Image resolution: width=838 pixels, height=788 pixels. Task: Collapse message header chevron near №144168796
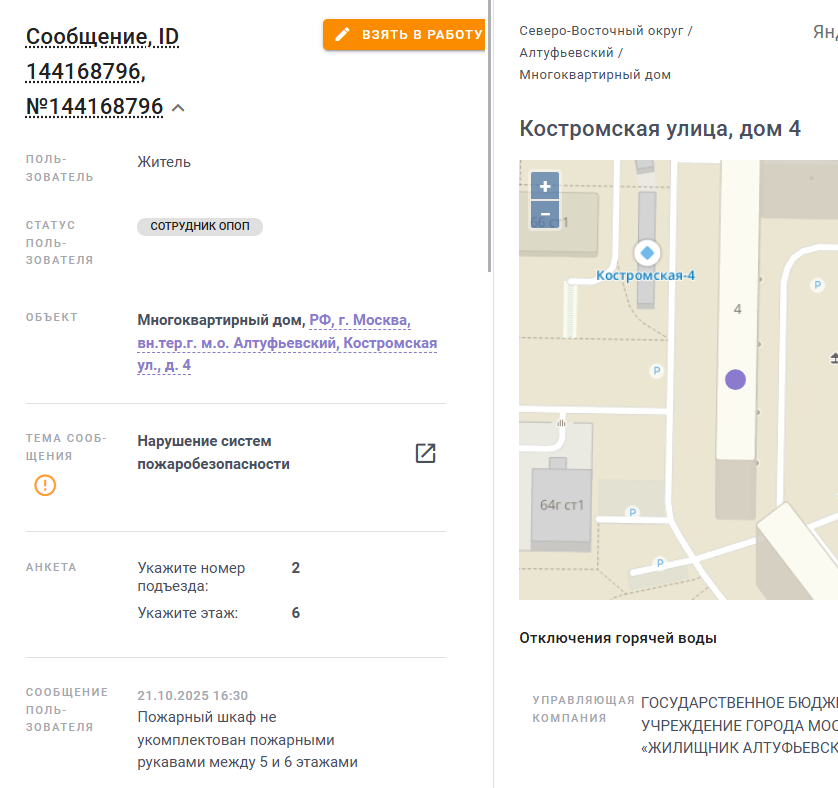(178, 108)
